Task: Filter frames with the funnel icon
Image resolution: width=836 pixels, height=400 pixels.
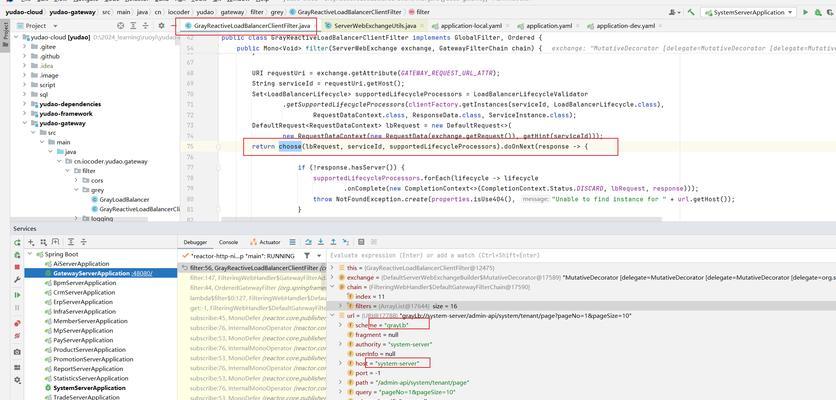Action: (307, 256)
